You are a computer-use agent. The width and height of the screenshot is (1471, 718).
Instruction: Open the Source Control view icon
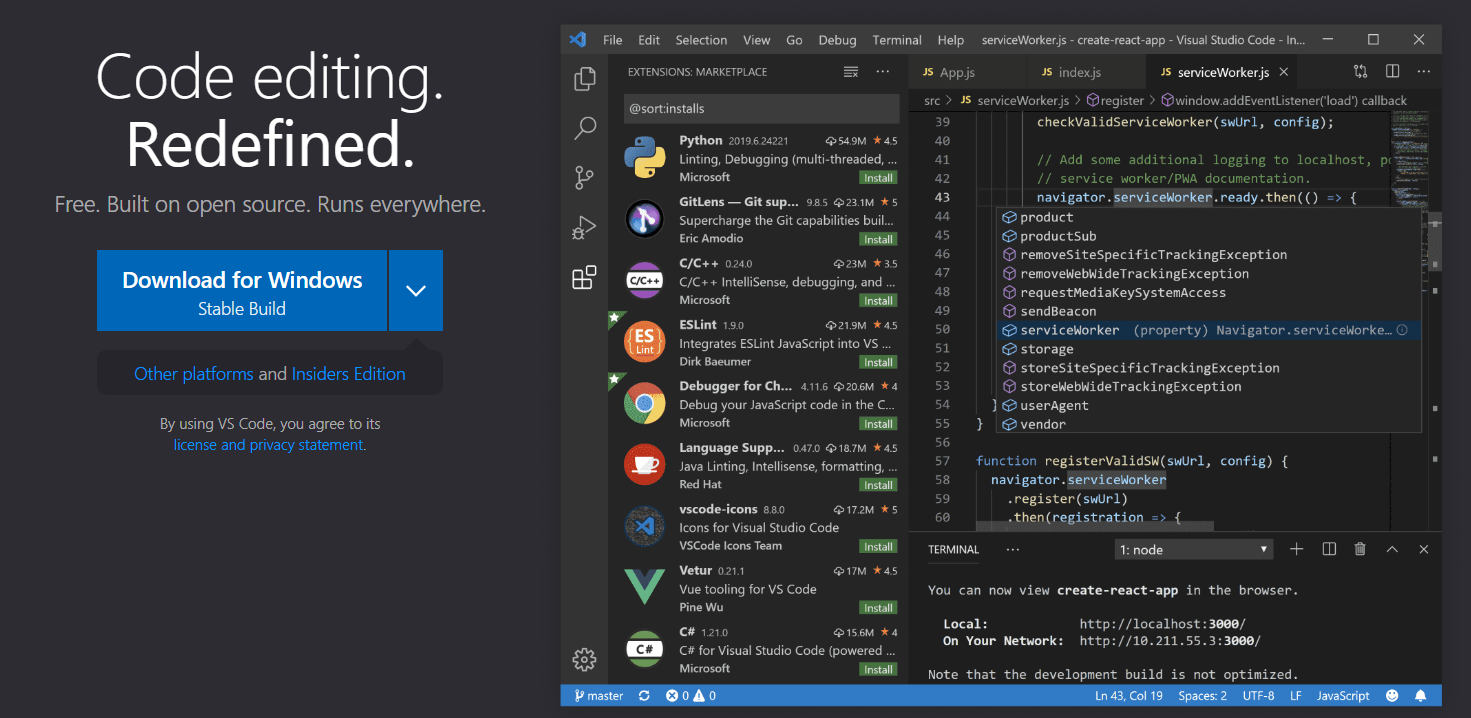(585, 178)
